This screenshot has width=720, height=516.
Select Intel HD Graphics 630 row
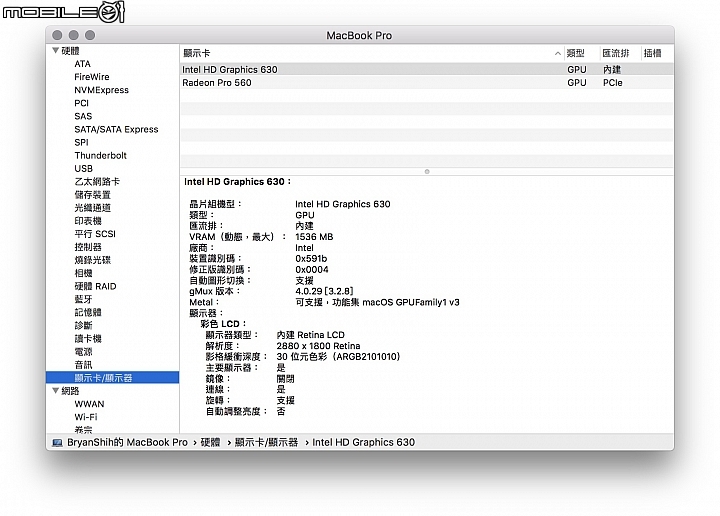pos(427,69)
